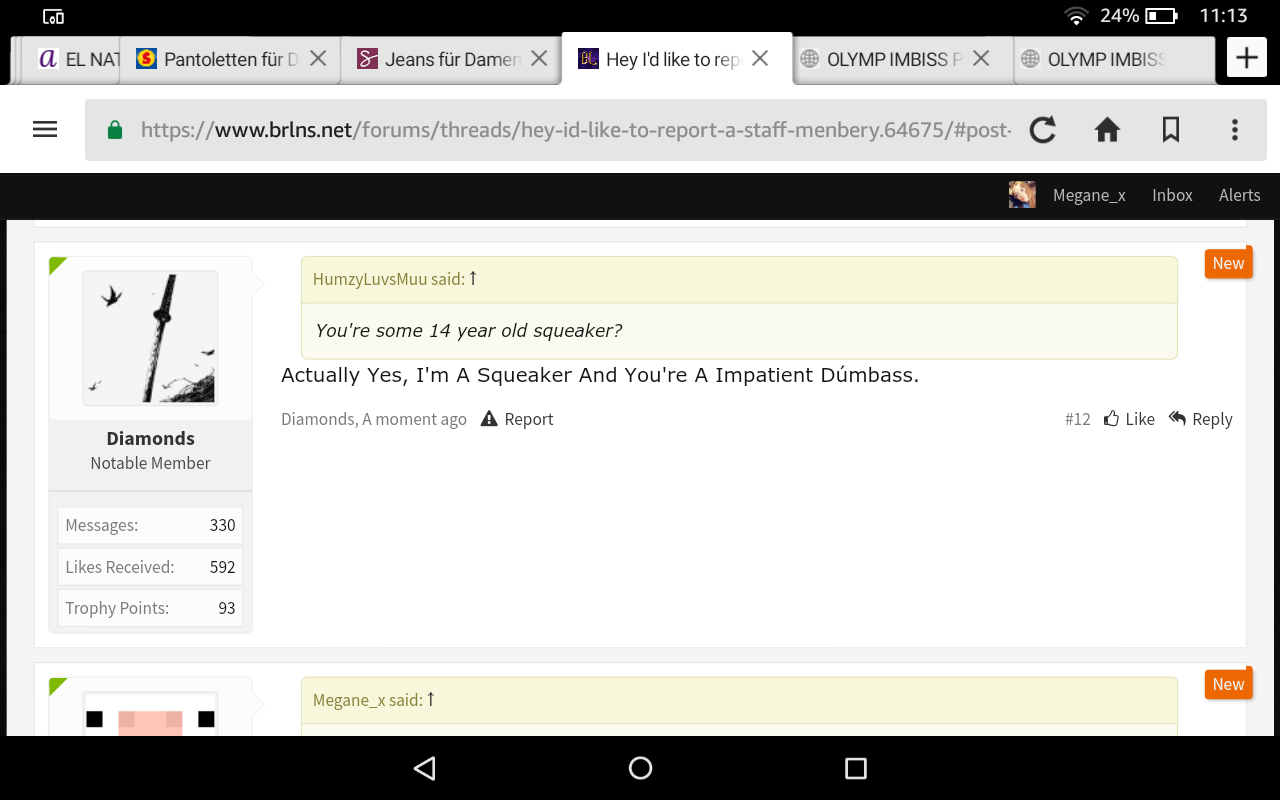Switch to the Pantoletten für D tab
Screen dimensions: 1280x800
[230, 59]
